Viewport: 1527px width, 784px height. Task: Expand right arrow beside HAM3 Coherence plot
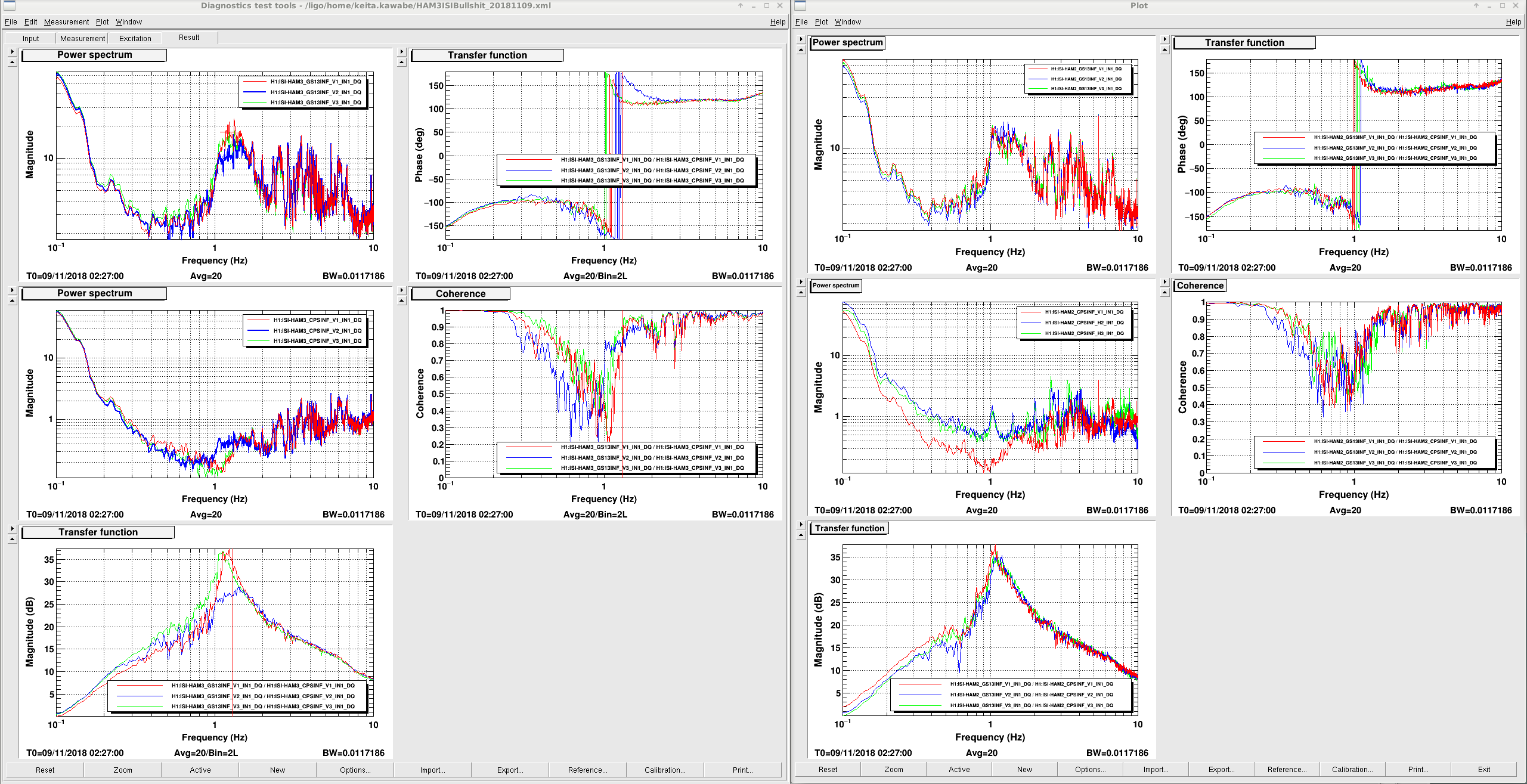tap(401, 290)
